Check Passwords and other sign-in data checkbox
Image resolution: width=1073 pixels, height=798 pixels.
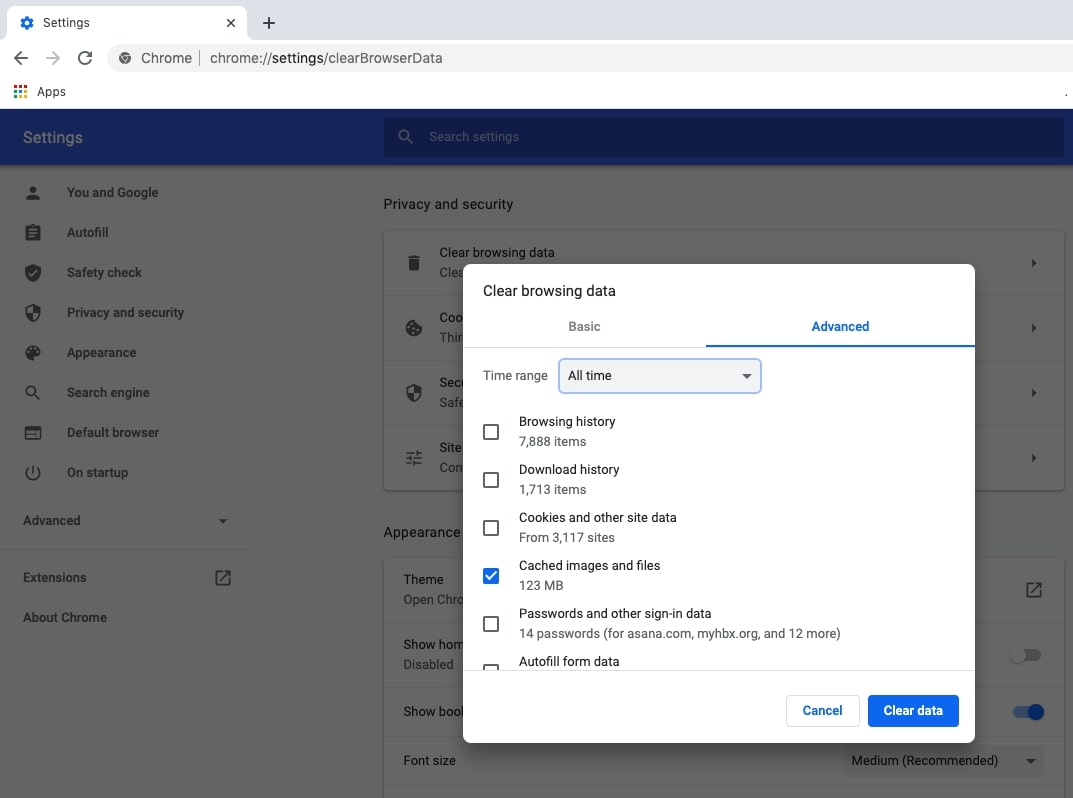click(x=491, y=623)
